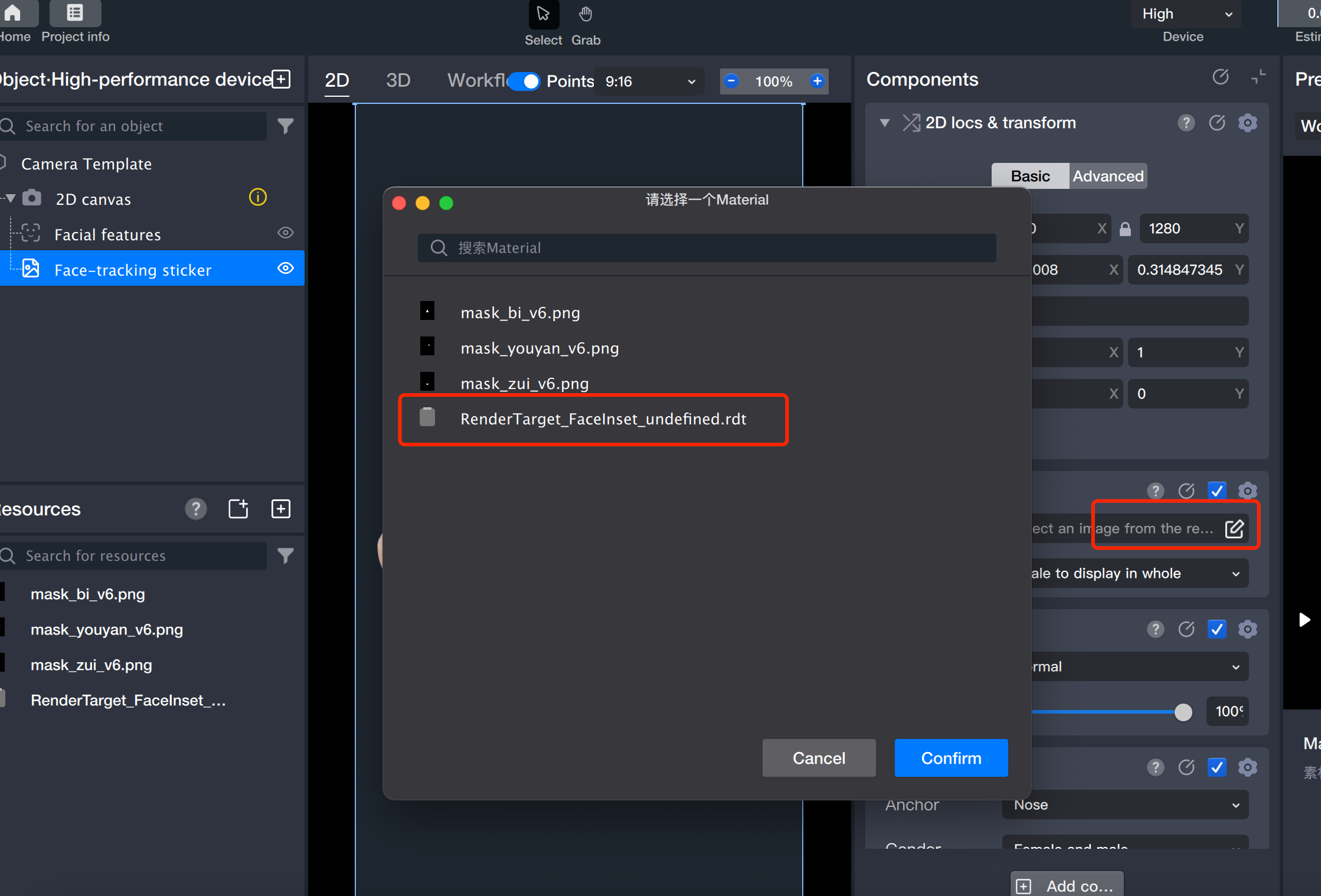Screen dimensions: 1321x896
Task: Hide the Face-tracking sticker layer
Action: click(x=286, y=269)
